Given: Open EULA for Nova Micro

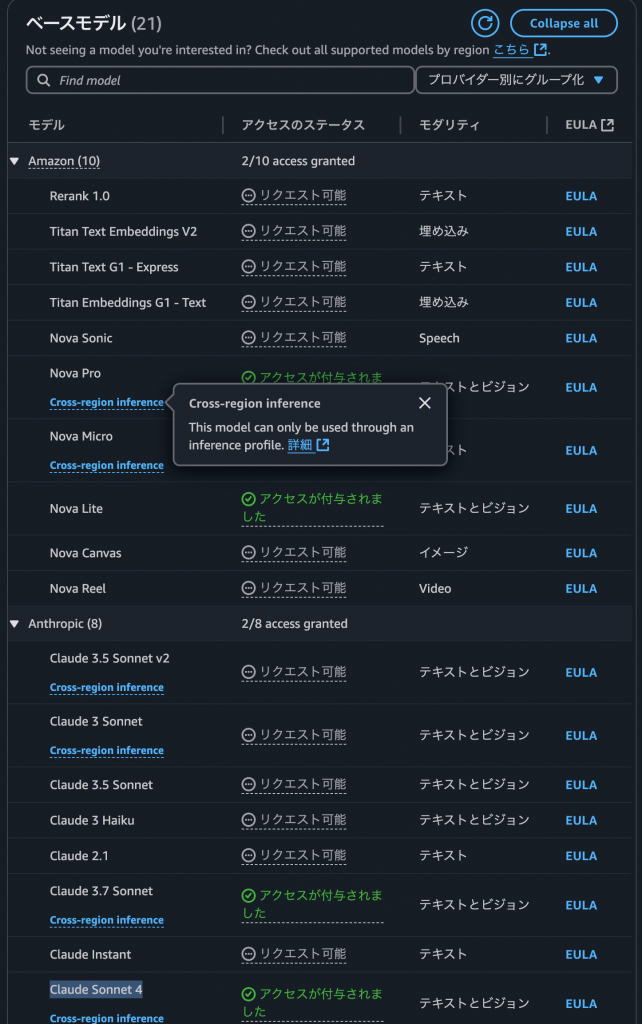Looking at the screenshot, I should 581,451.
